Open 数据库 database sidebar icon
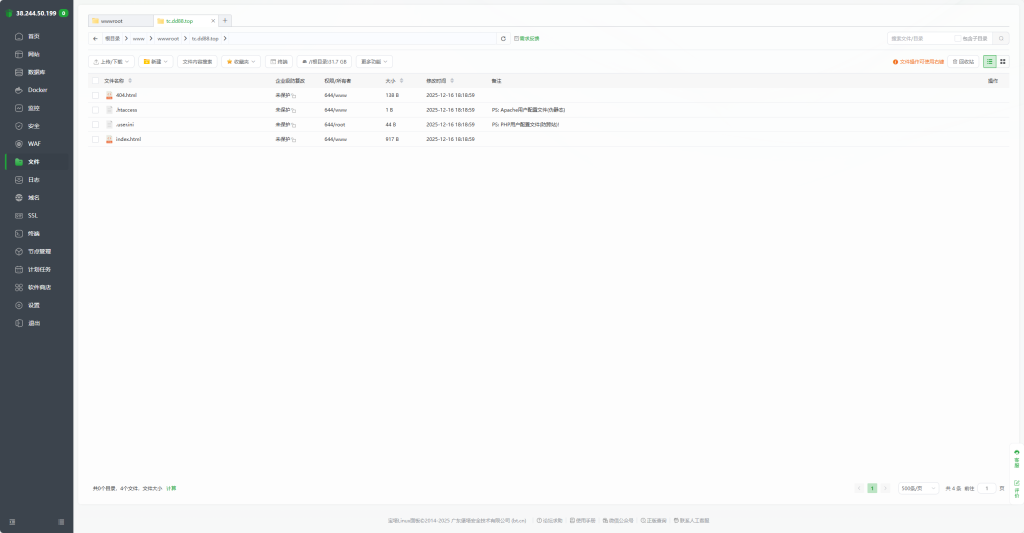The width and height of the screenshot is (1024, 533). click(19, 72)
